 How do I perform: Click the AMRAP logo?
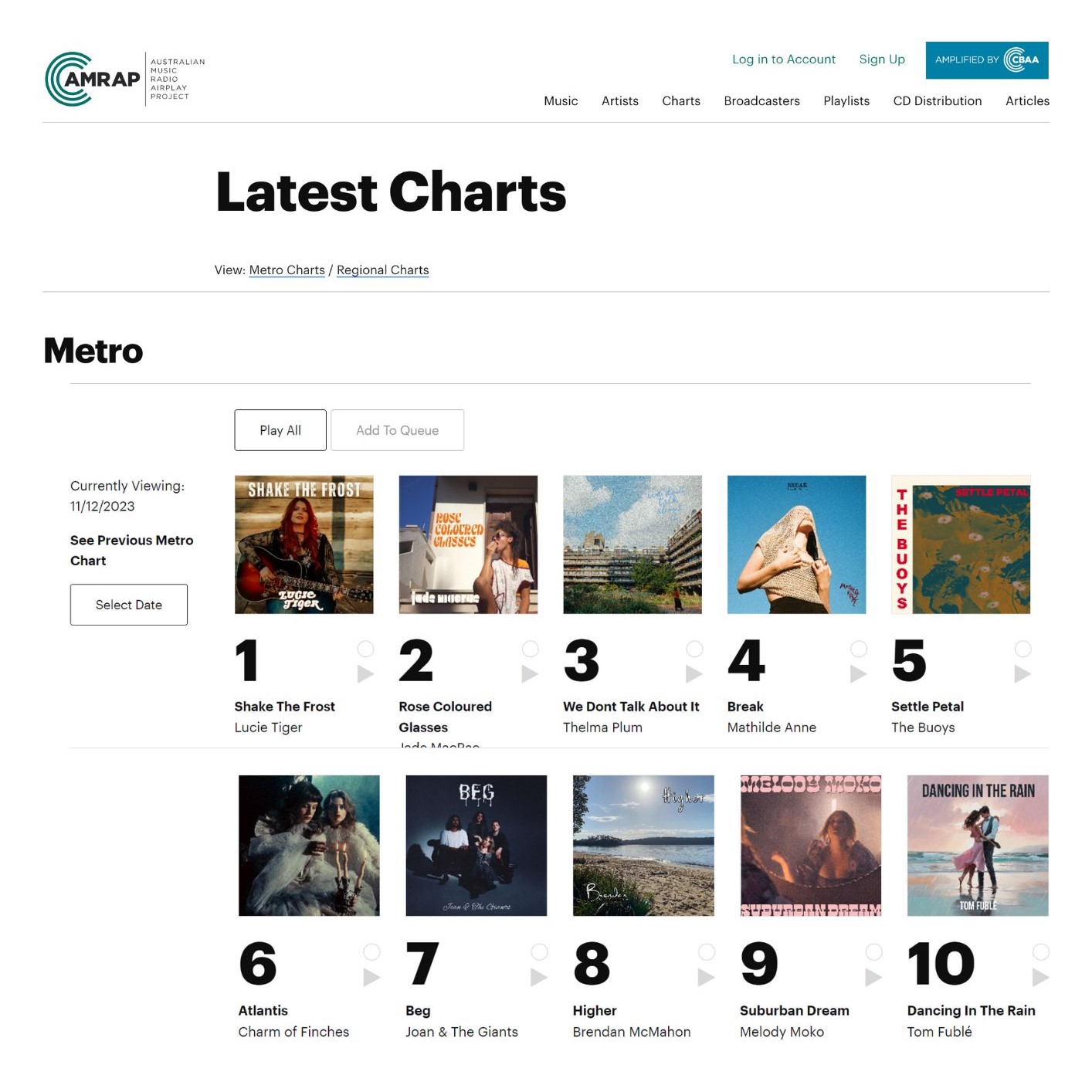click(93, 80)
